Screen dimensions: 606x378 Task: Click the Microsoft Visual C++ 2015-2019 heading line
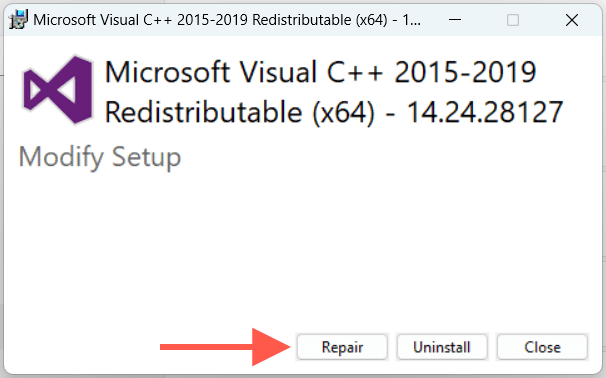(x=320, y=72)
